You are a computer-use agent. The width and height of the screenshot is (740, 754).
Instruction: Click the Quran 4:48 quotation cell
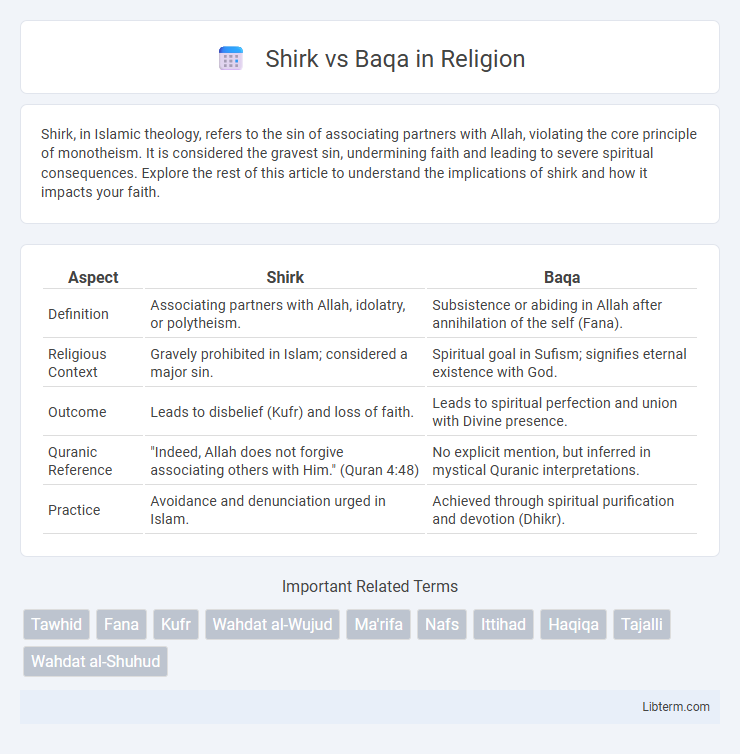click(285, 461)
